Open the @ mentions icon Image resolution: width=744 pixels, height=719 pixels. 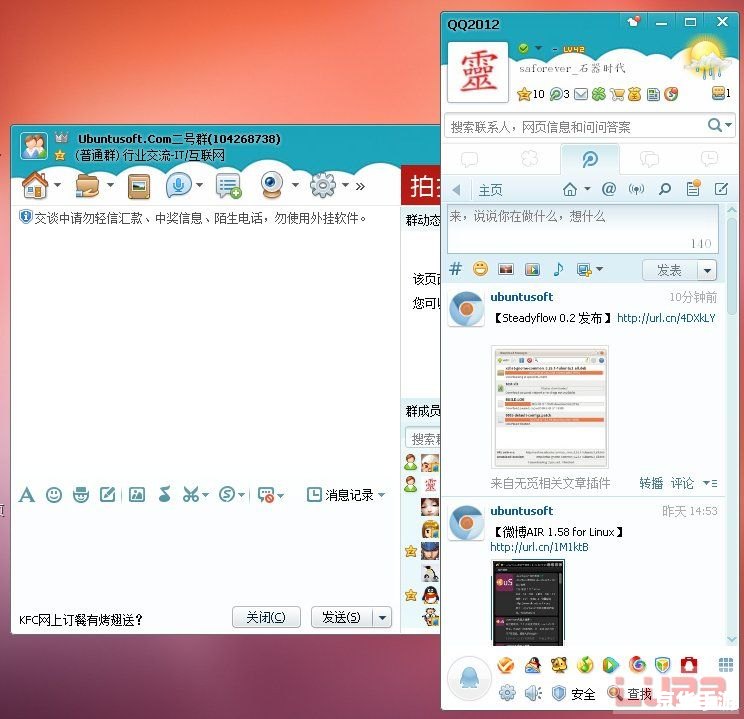click(x=609, y=189)
